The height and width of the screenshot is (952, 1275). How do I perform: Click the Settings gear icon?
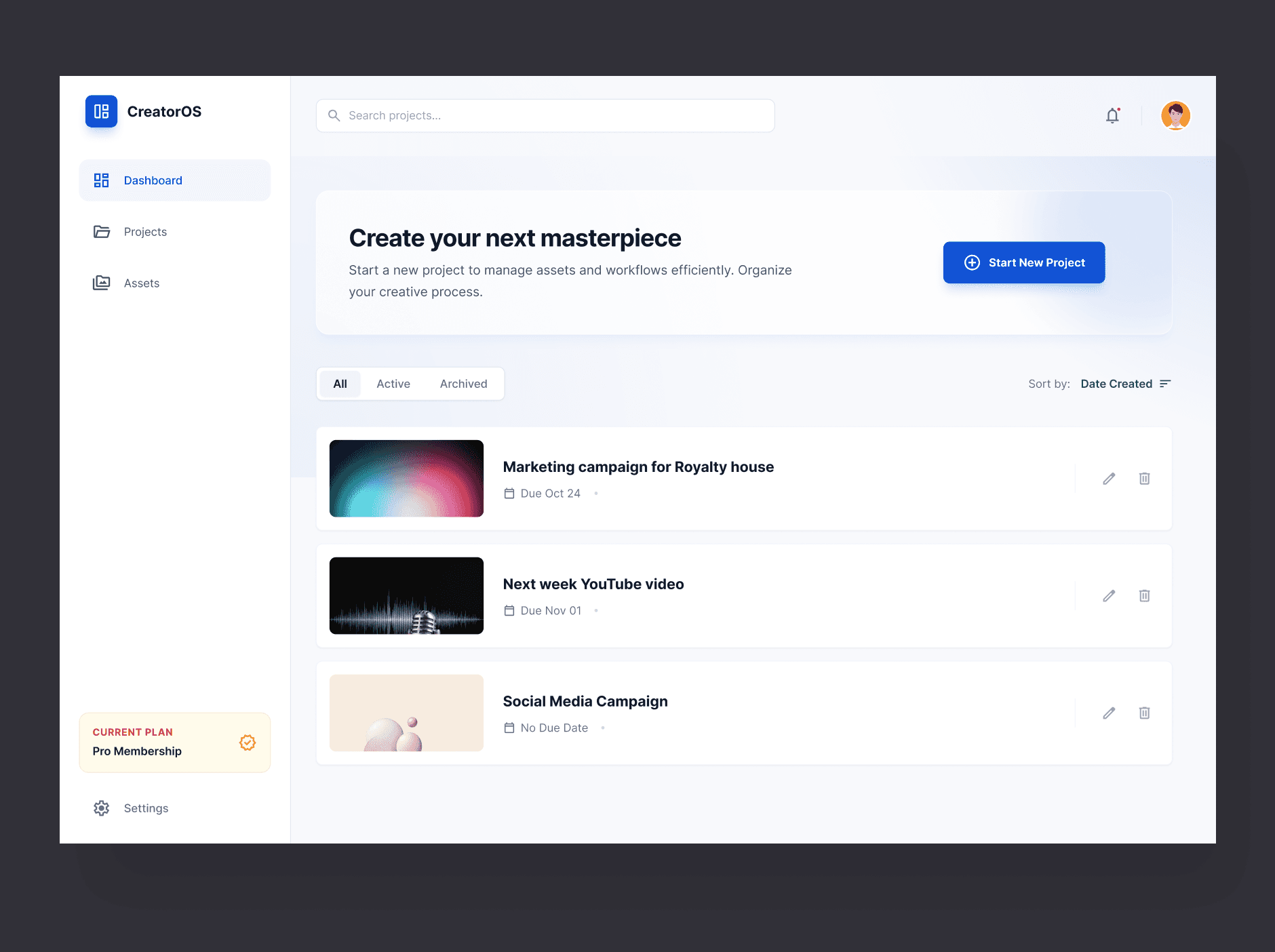click(101, 808)
